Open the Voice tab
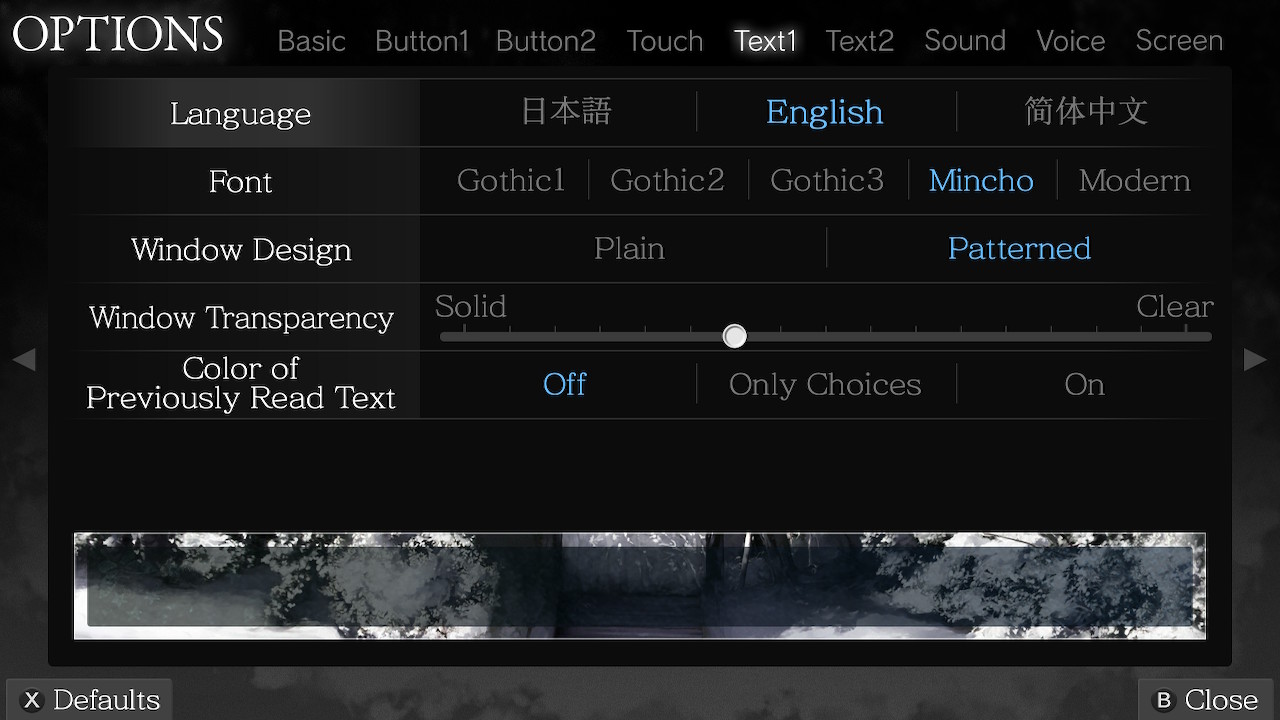1280x720 pixels. point(1070,41)
